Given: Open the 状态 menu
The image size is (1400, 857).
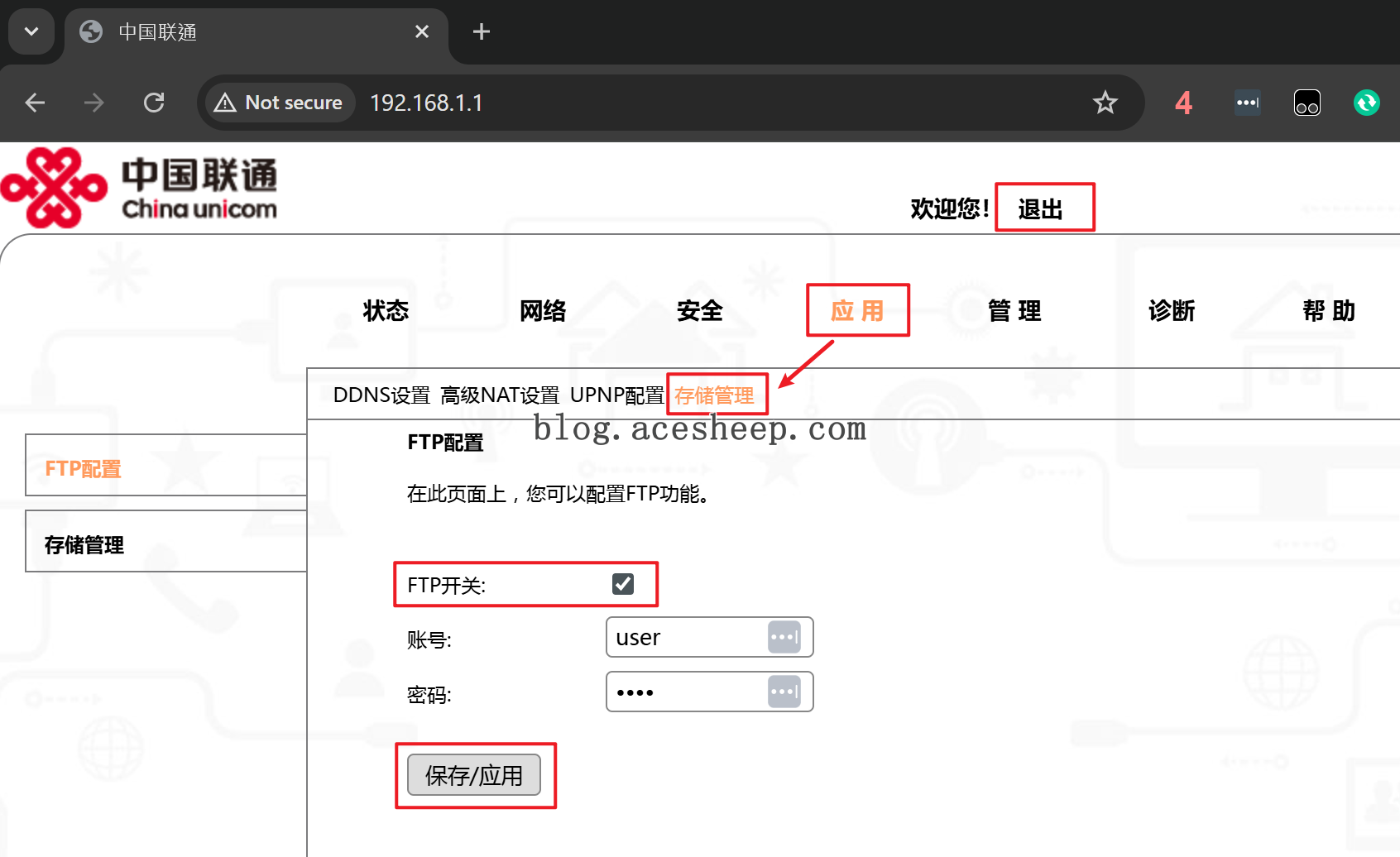Looking at the screenshot, I should tap(386, 310).
